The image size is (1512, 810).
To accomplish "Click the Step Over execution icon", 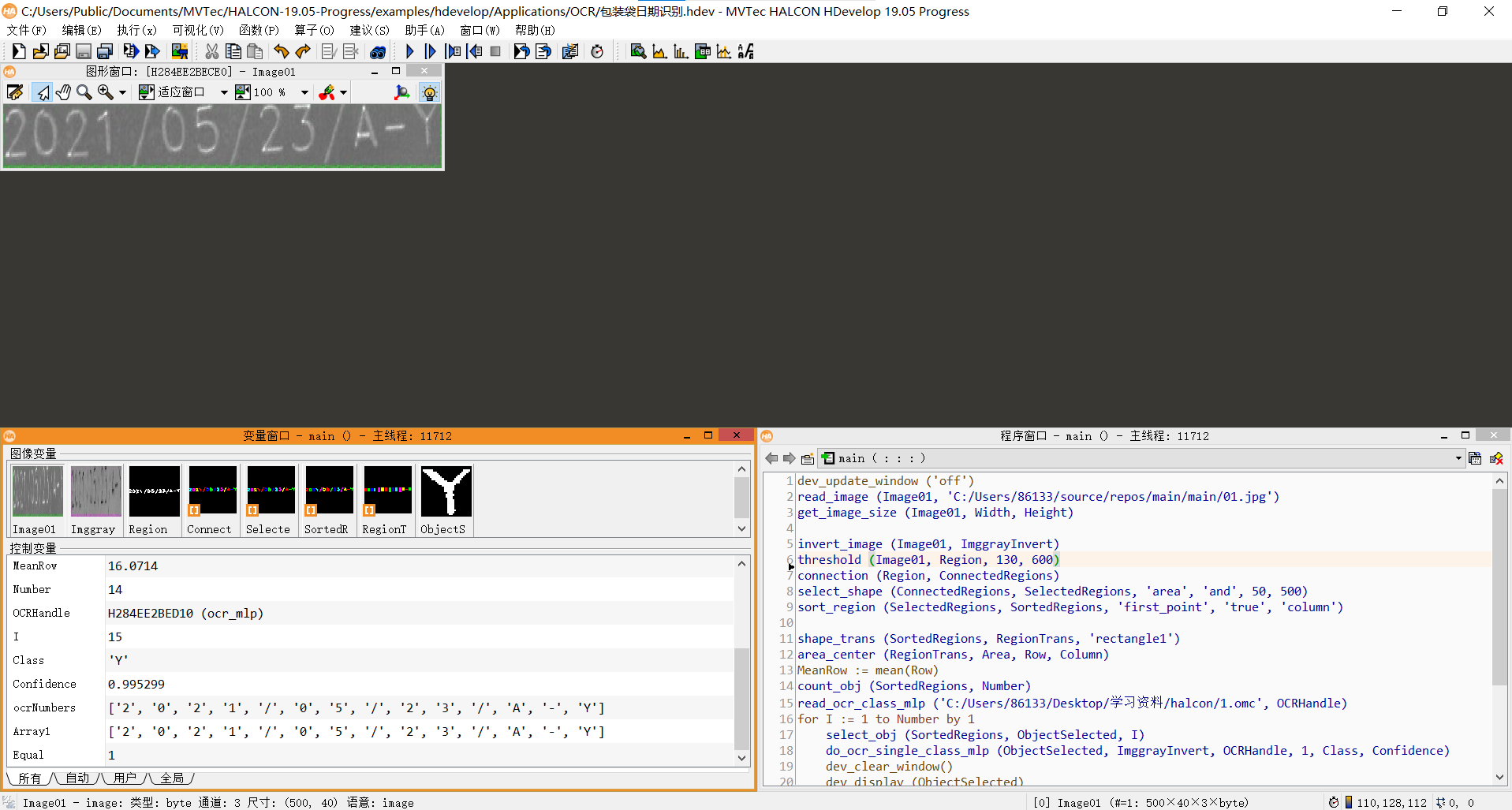I will pyautogui.click(x=430, y=51).
